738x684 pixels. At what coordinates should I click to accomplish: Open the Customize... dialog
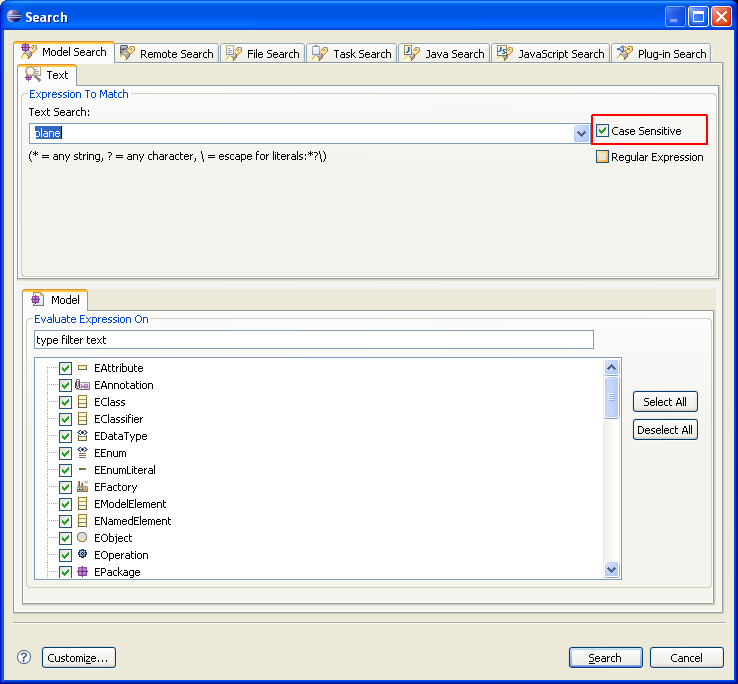point(79,657)
